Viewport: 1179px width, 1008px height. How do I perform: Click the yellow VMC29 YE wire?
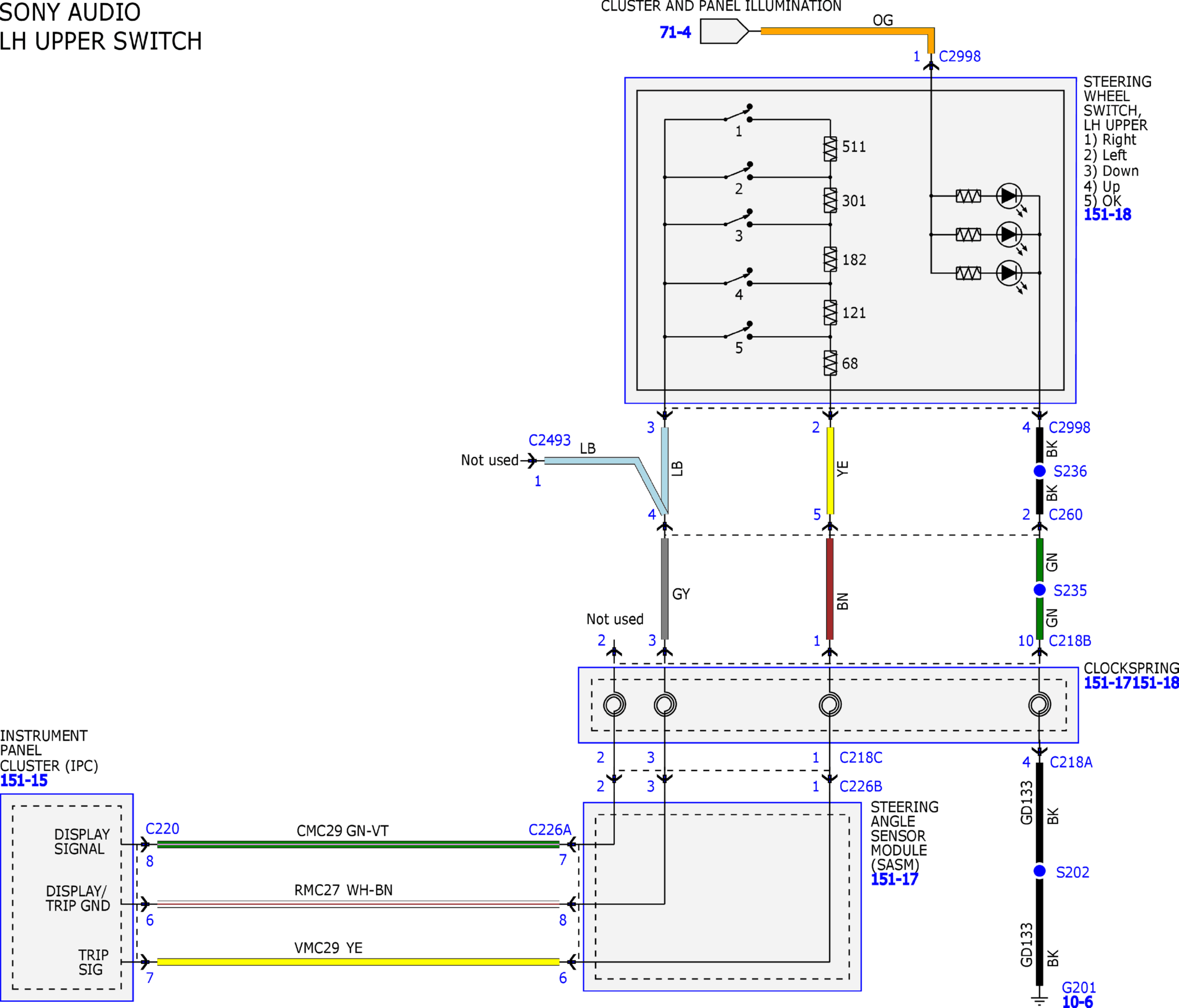point(359,962)
